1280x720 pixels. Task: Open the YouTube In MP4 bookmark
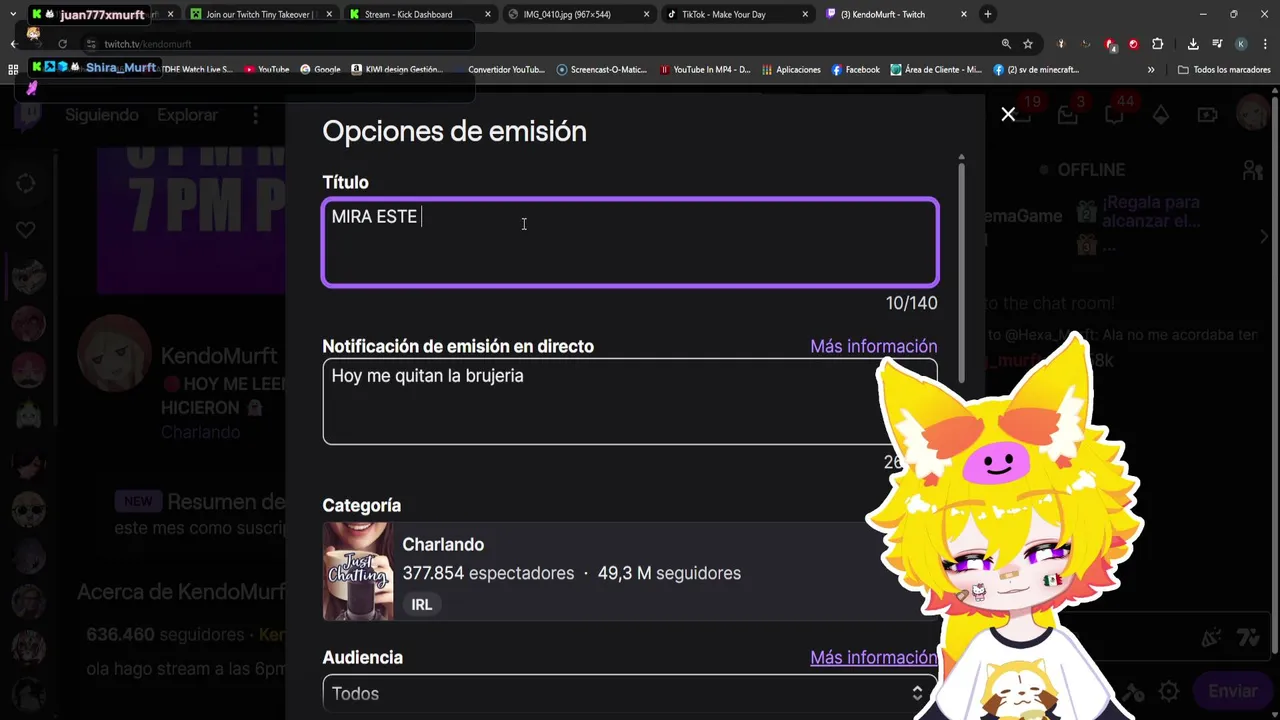pos(705,70)
